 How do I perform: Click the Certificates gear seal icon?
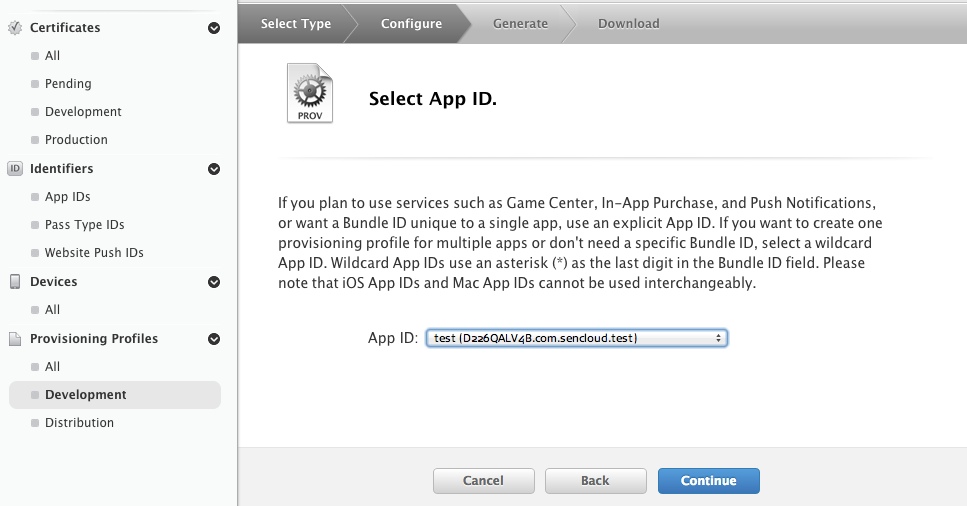pos(15,28)
